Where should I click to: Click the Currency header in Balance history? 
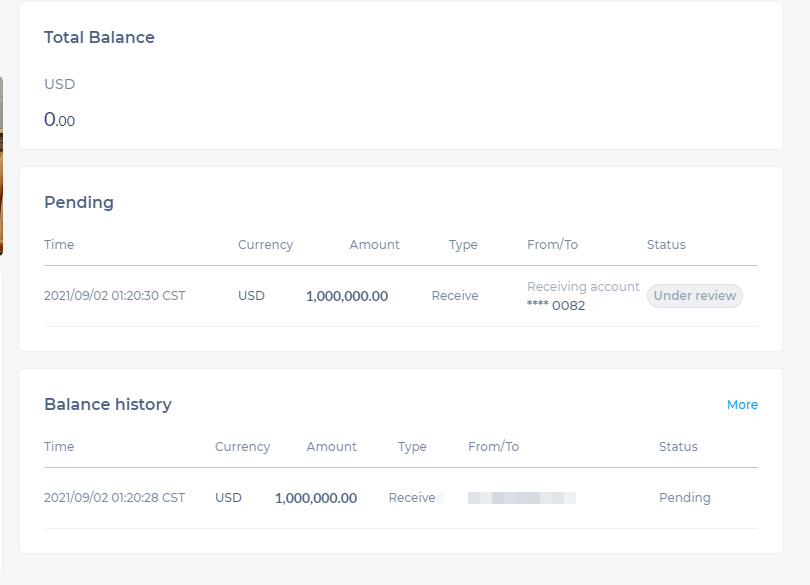[x=242, y=447]
